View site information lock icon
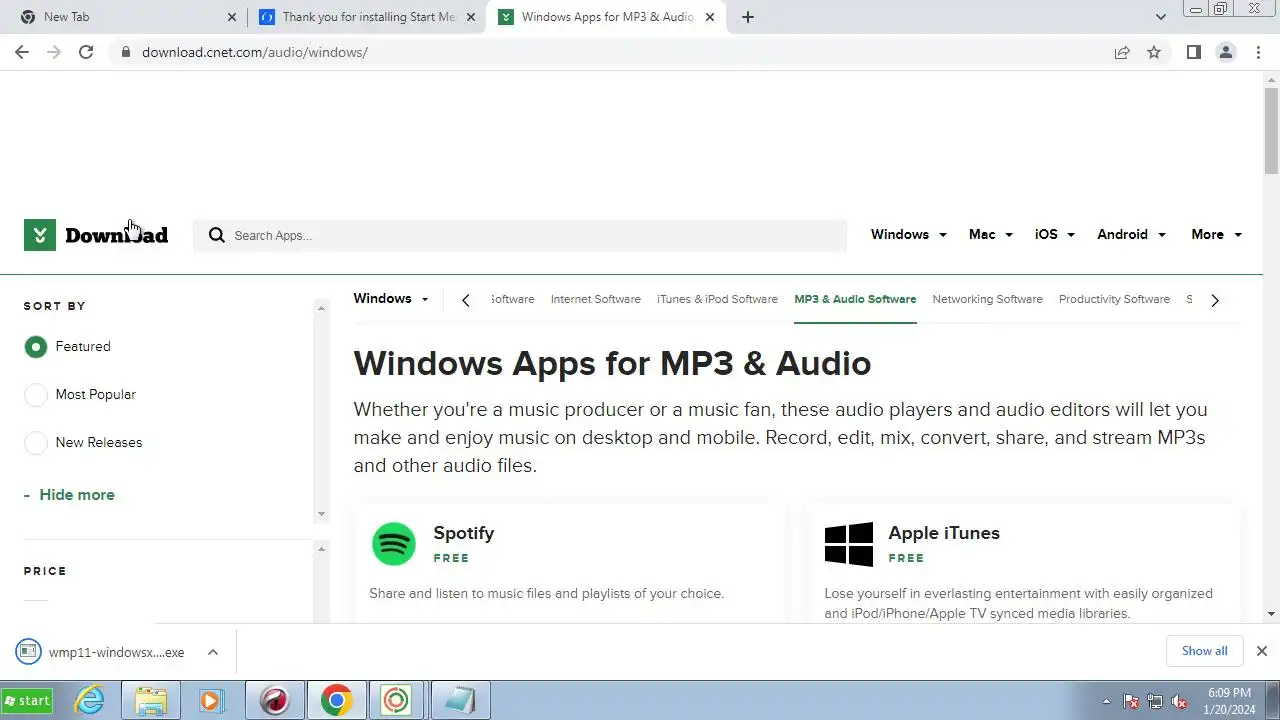The image size is (1280, 720). pyautogui.click(x=126, y=52)
